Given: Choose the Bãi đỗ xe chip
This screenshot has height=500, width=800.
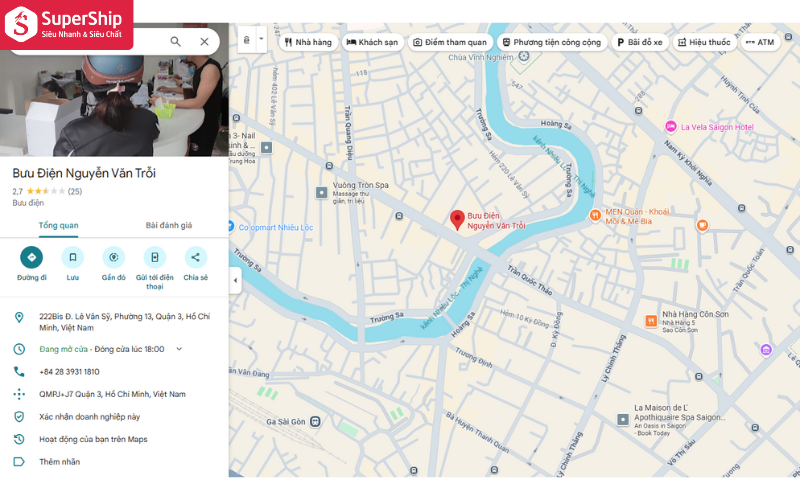Looking at the screenshot, I should click(x=640, y=42).
